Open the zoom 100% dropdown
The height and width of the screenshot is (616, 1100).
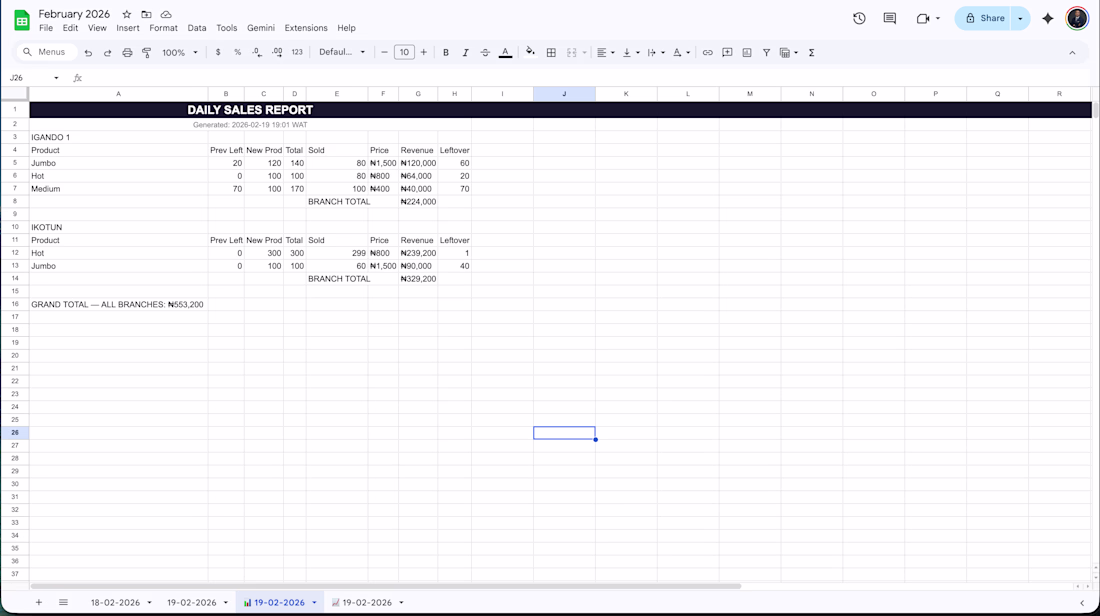tap(180, 53)
